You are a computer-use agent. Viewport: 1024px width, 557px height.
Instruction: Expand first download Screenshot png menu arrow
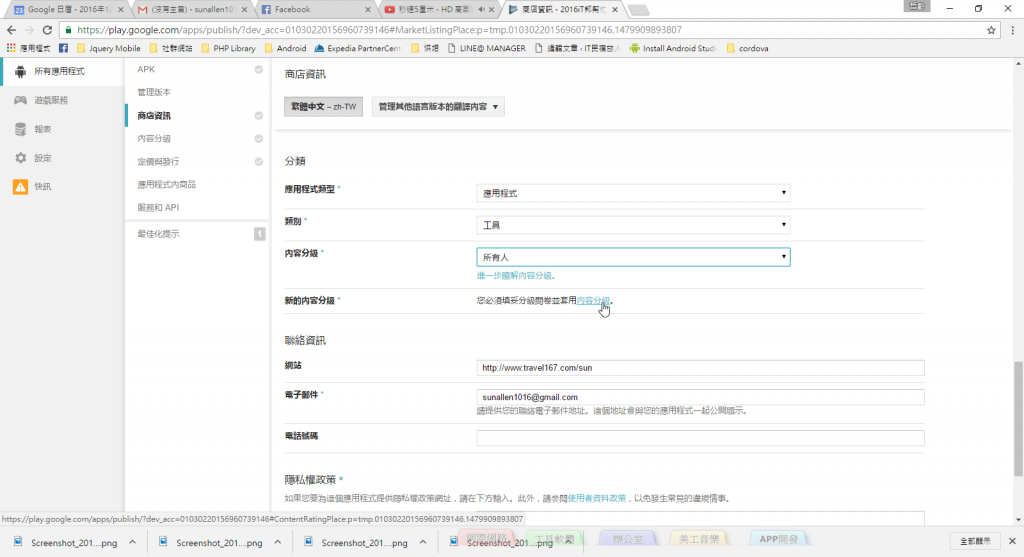coord(133,542)
